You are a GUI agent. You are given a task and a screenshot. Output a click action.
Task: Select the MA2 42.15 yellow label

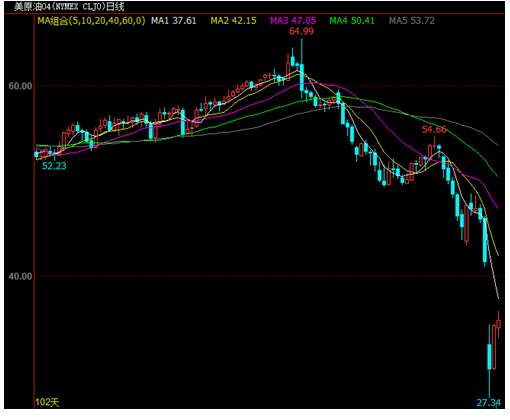(233, 21)
